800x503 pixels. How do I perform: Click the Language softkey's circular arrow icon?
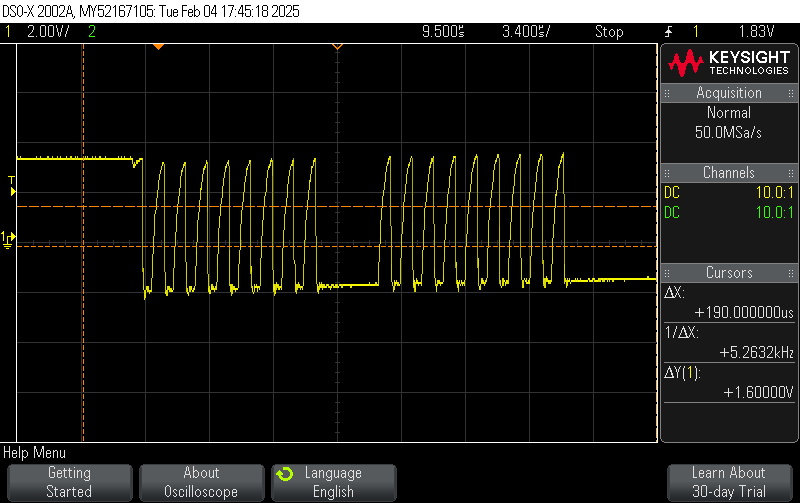[285, 473]
